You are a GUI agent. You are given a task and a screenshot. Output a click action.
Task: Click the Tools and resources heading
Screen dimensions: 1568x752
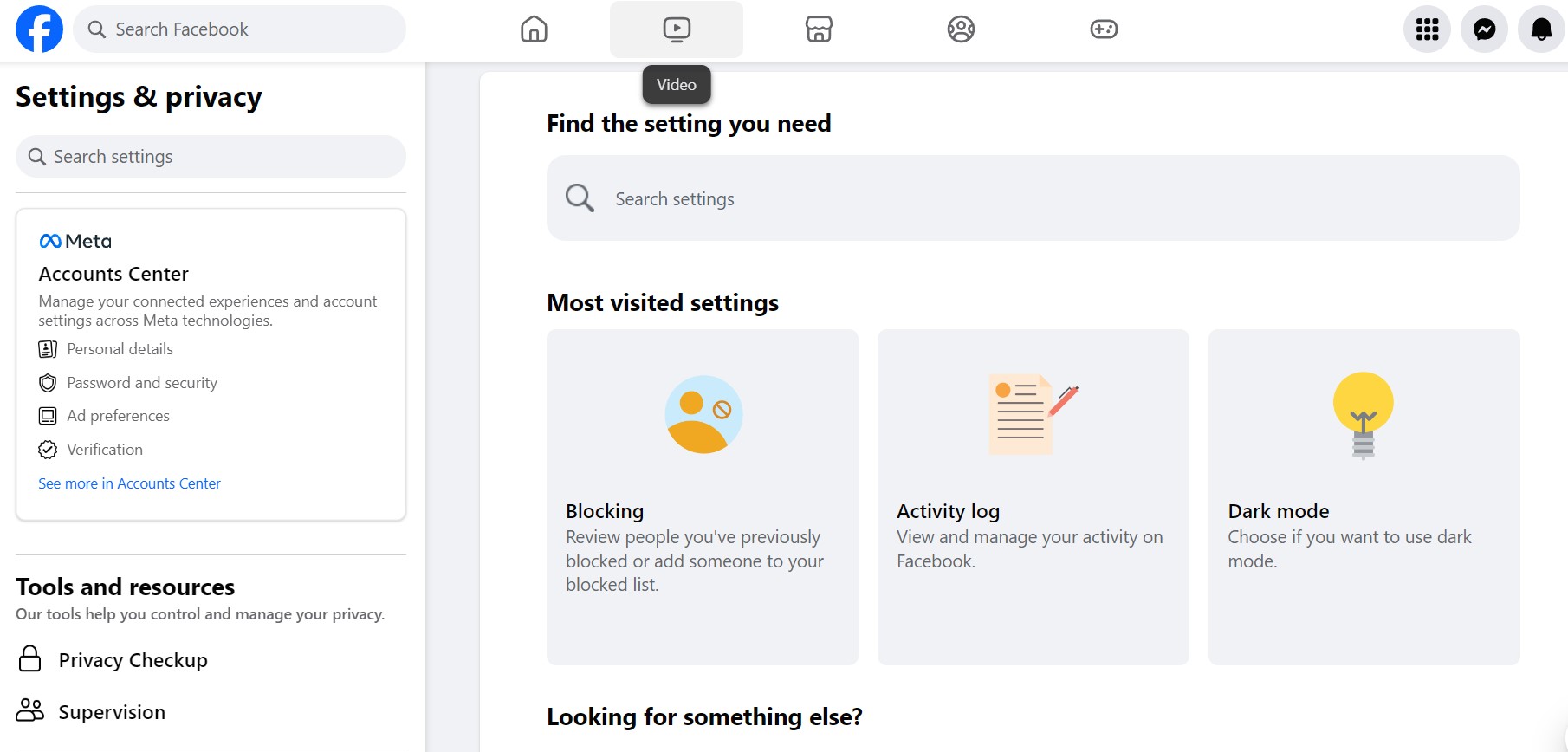(126, 587)
